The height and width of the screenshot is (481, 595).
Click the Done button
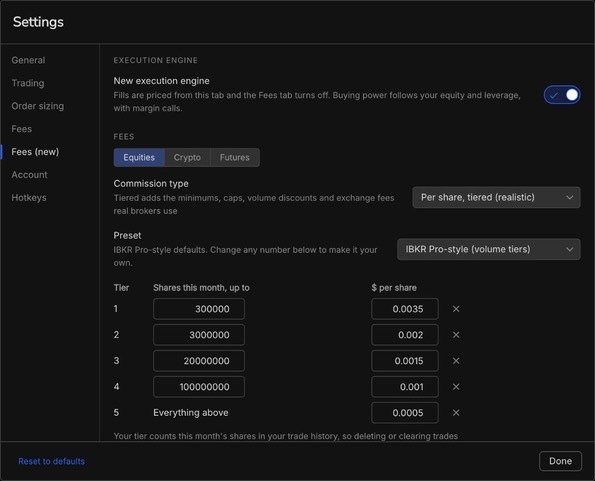tap(560, 461)
